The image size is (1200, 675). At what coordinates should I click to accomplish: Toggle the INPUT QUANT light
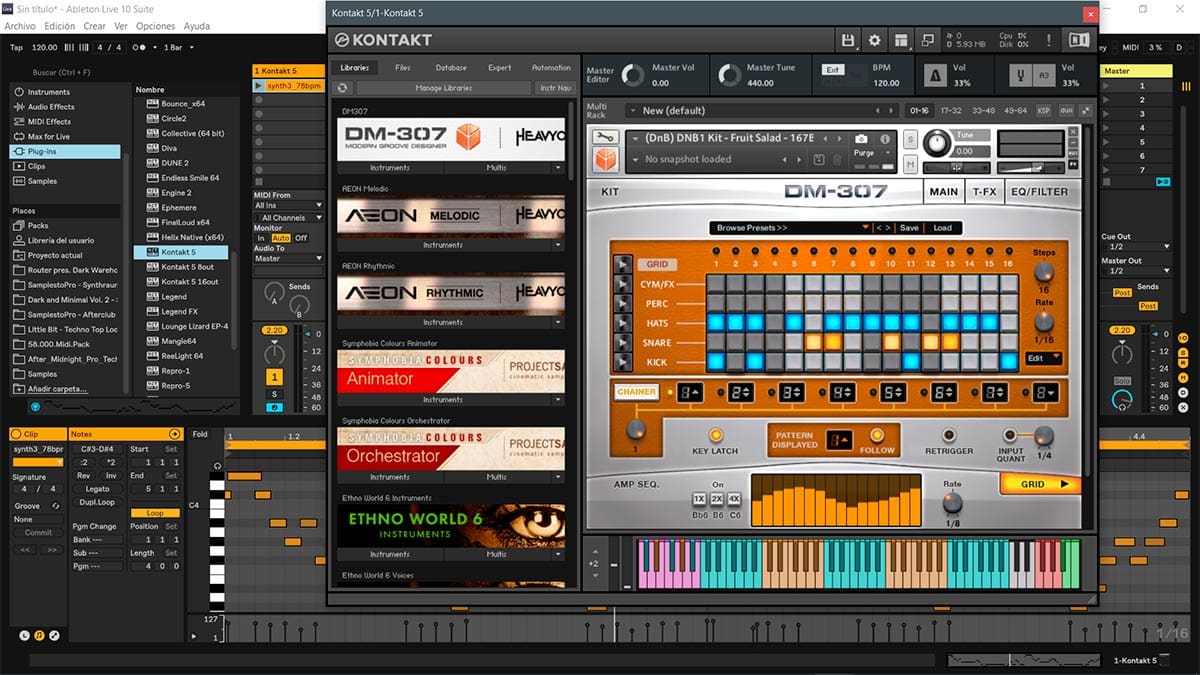pos(1010,435)
